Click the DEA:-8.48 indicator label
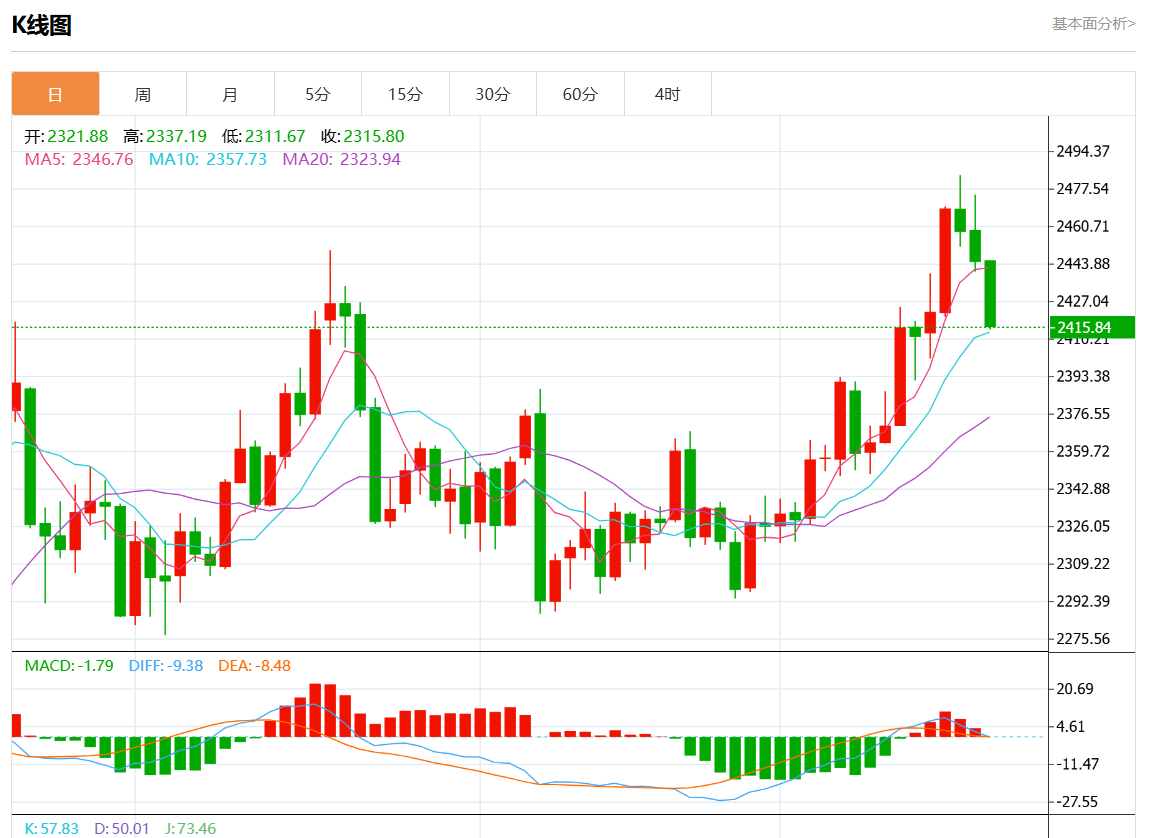The height and width of the screenshot is (838, 1150). tap(254, 666)
